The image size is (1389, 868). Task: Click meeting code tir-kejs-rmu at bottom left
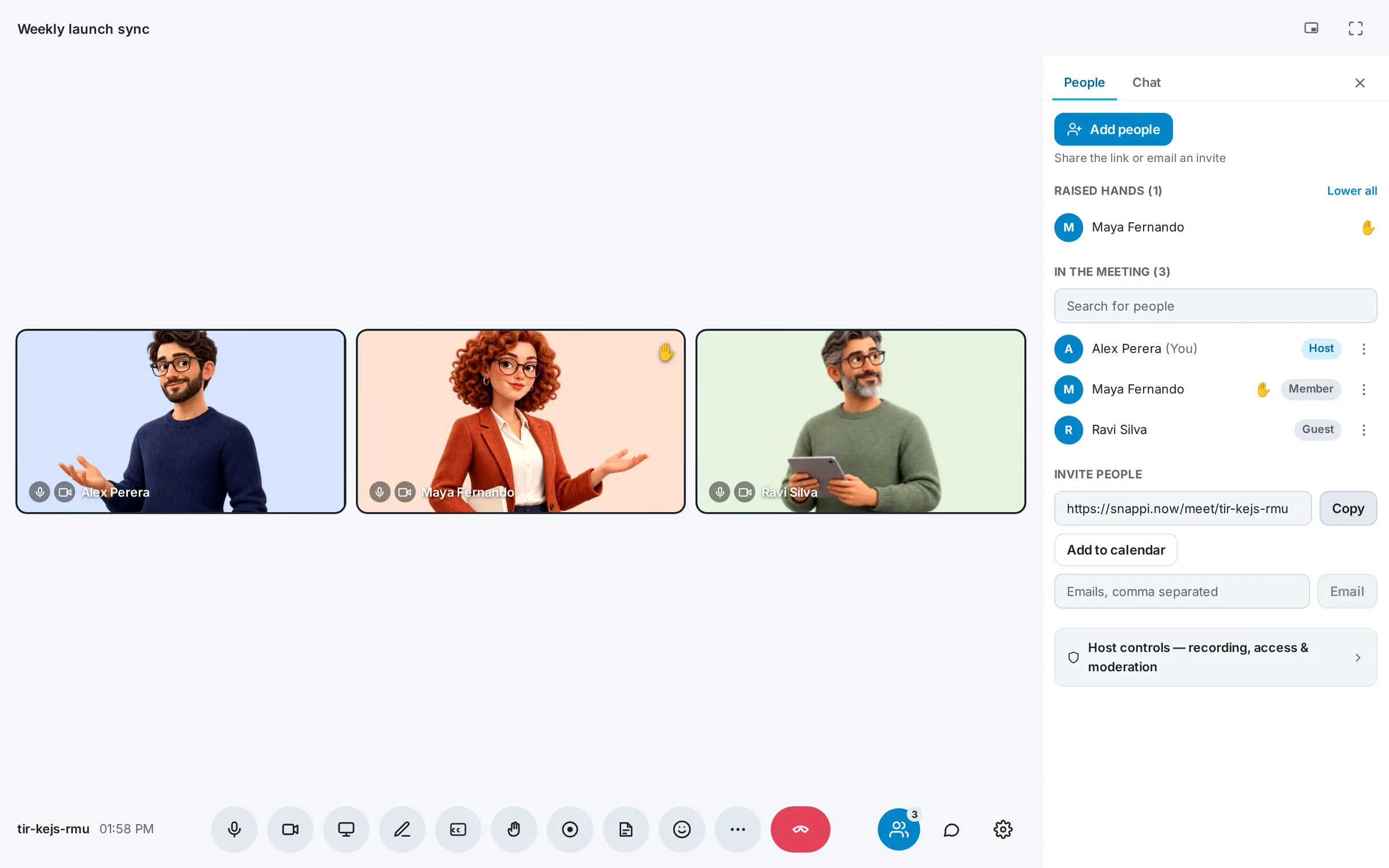[x=53, y=829]
